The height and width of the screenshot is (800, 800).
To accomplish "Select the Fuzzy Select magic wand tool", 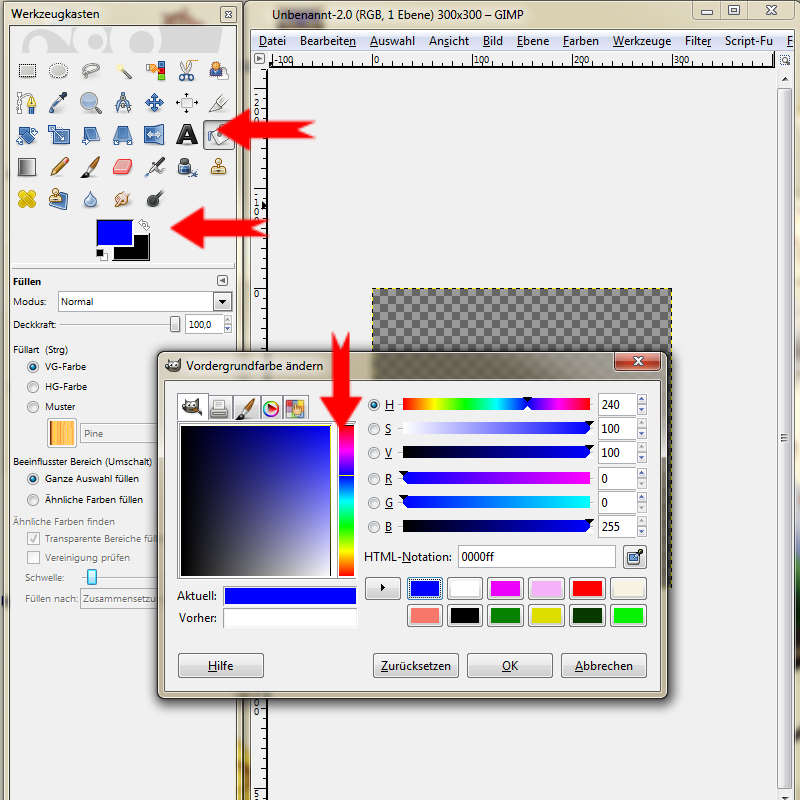I will pyautogui.click(x=123, y=70).
